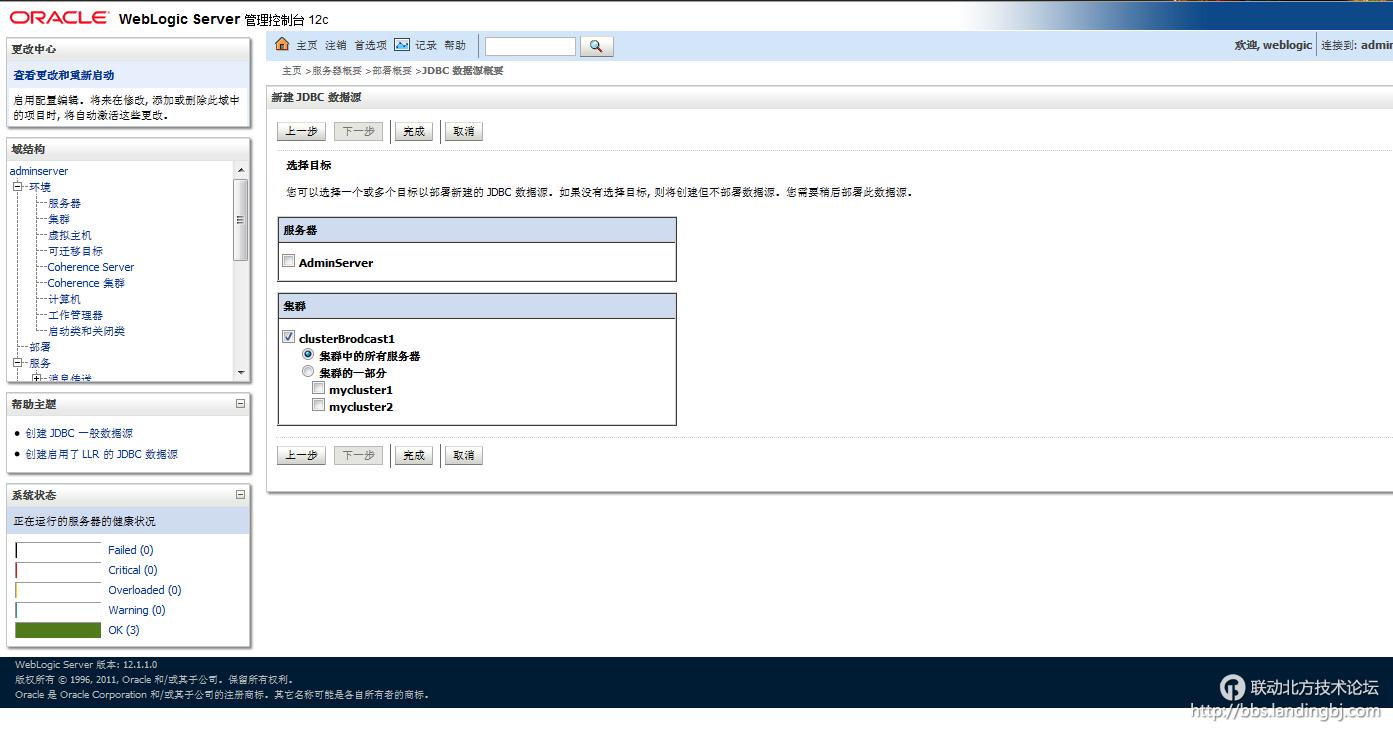1393x732 pixels.
Task: Expand the 消息传送 tree node
Action: pos(37,378)
